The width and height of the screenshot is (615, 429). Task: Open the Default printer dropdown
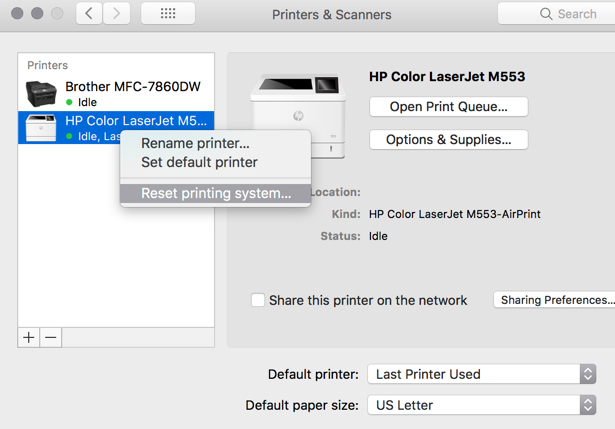click(482, 374)
